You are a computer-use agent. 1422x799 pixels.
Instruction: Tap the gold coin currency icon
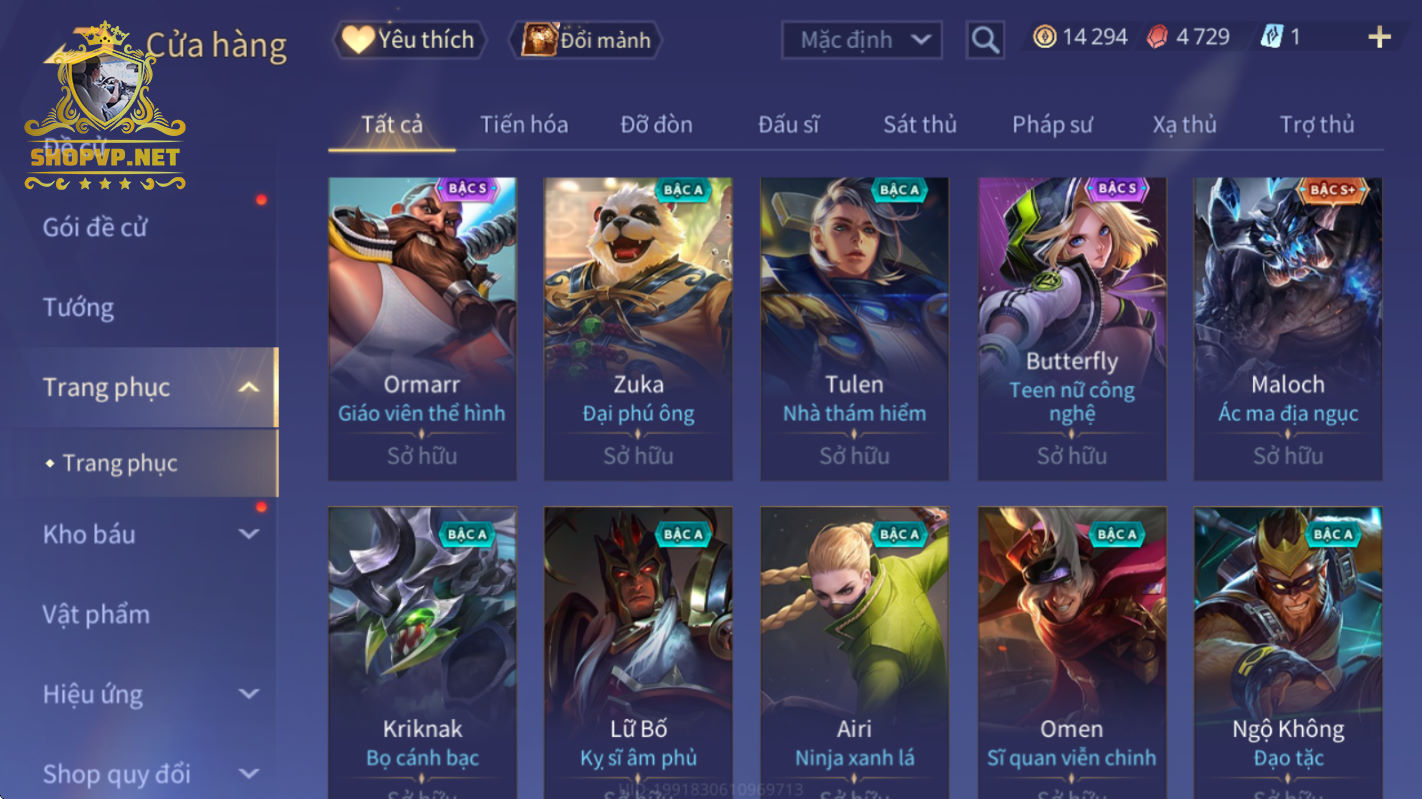click(1045, 37)
